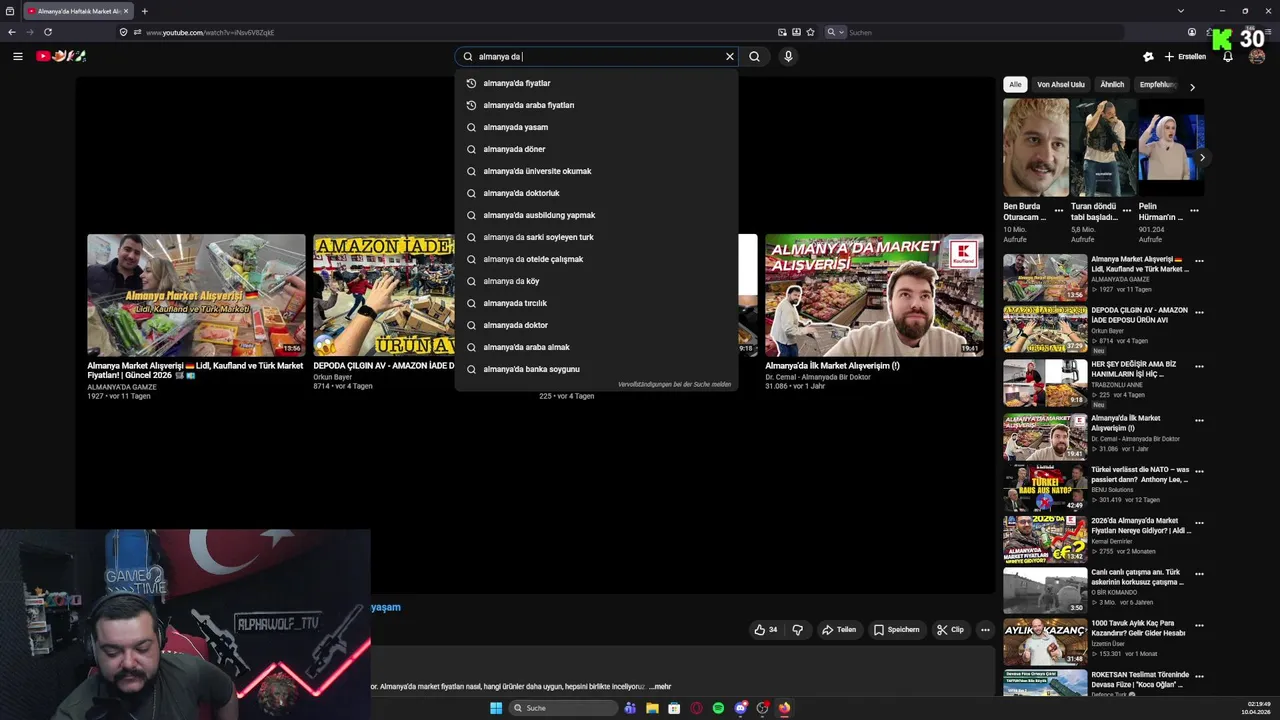Image resolution: width=1280 pixels, height=720 pixels.
Task: Expand description with '...mehr'
Action: click(x=660, y=687)
